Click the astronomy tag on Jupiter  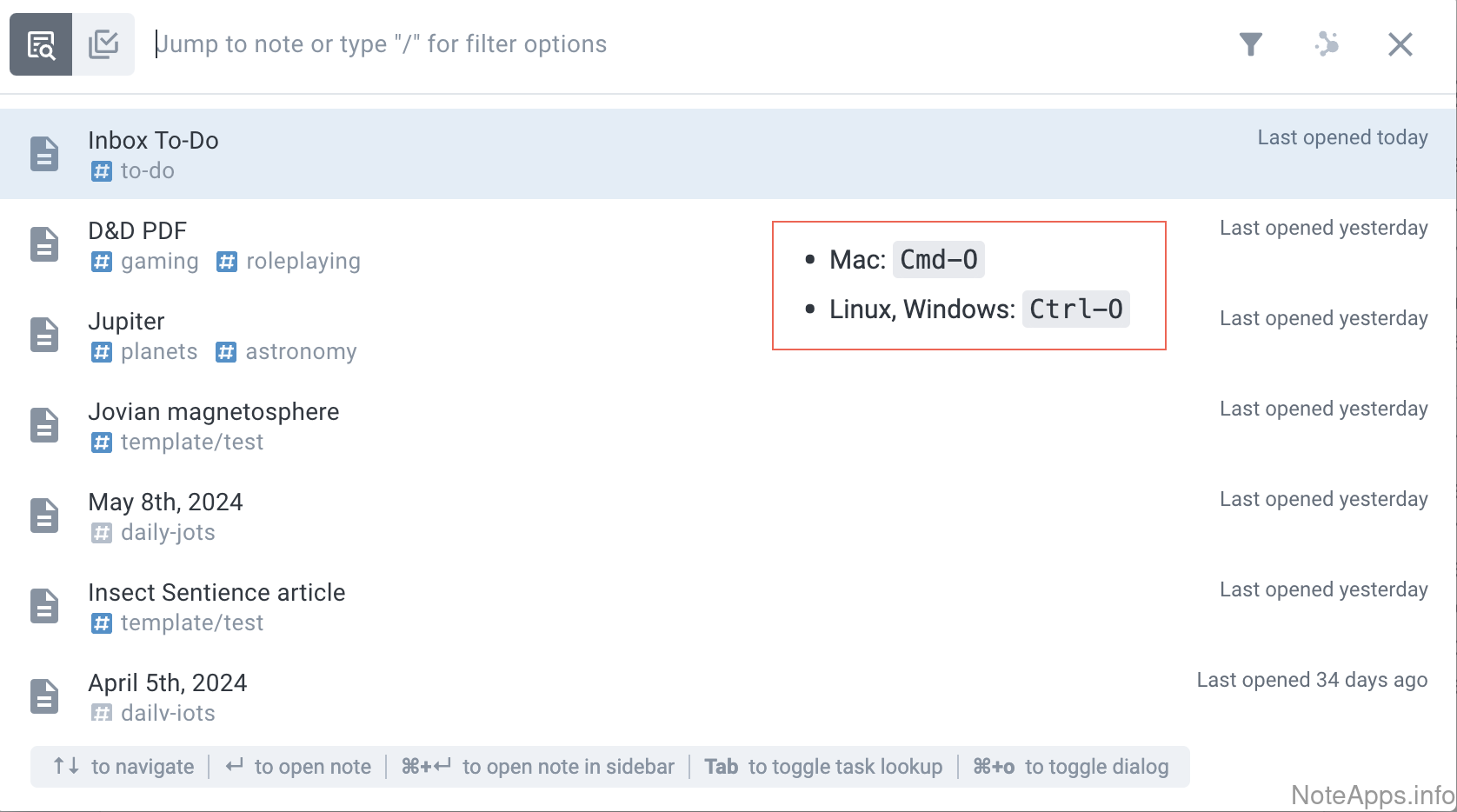point(300,352)
